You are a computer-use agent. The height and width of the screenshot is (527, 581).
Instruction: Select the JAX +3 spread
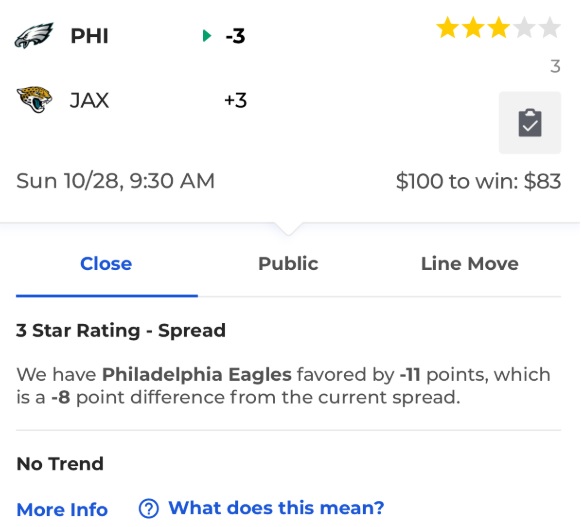point(235,100)
